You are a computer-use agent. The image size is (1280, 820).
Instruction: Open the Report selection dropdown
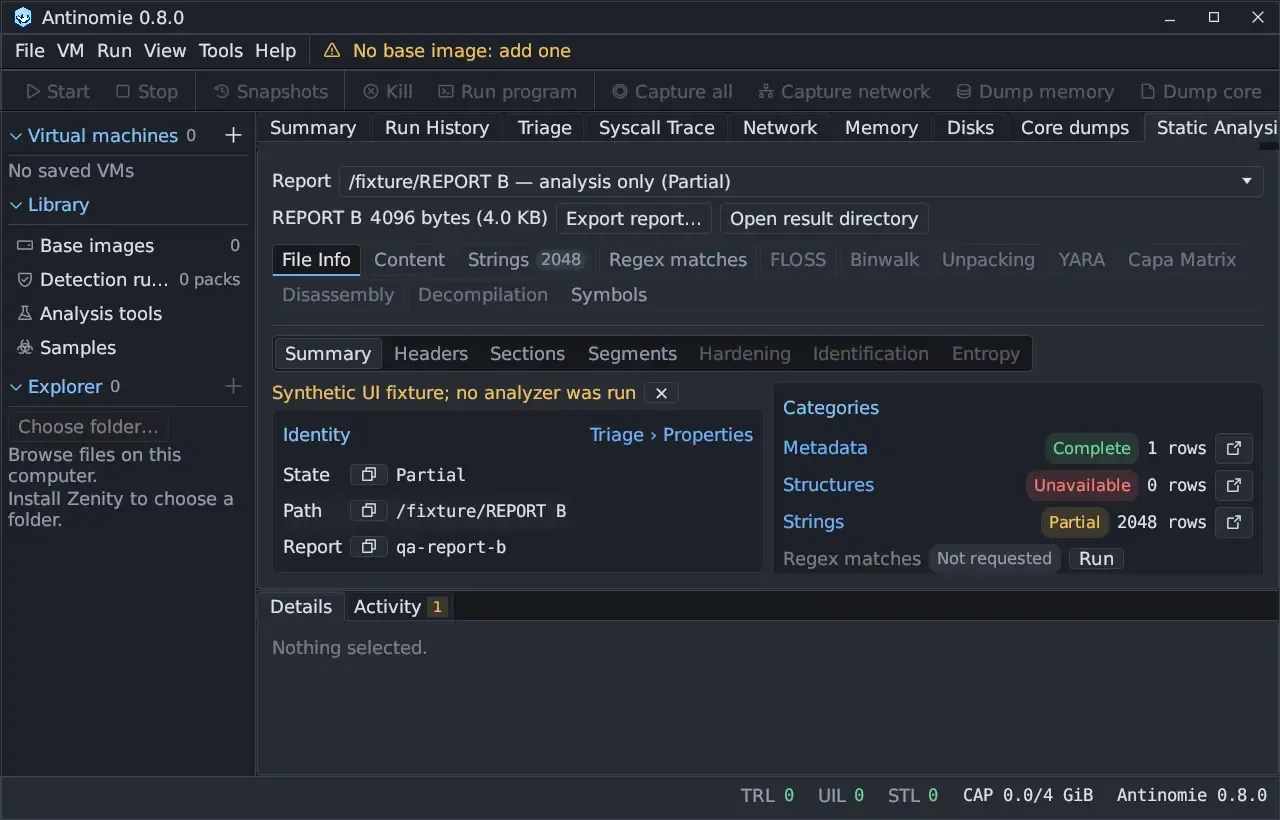(x=800, y=181)
